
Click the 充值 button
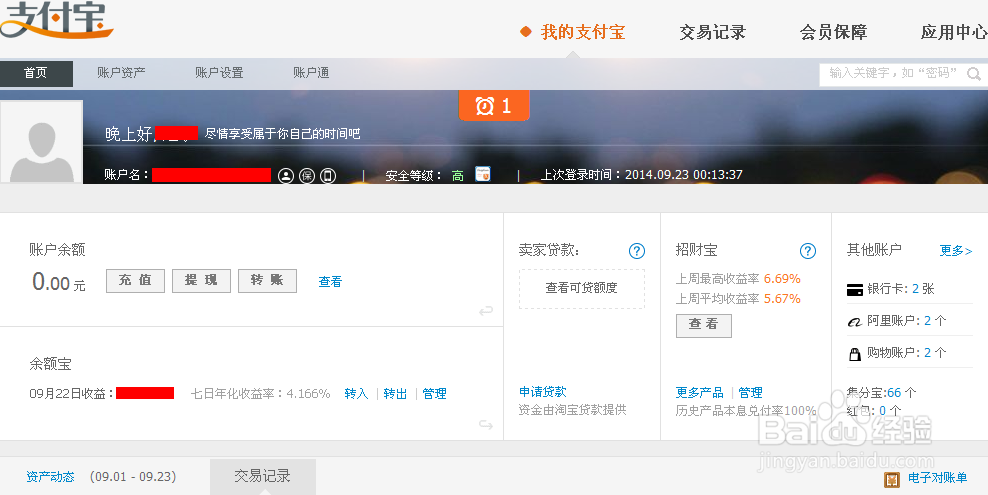[x=135, y=281]
